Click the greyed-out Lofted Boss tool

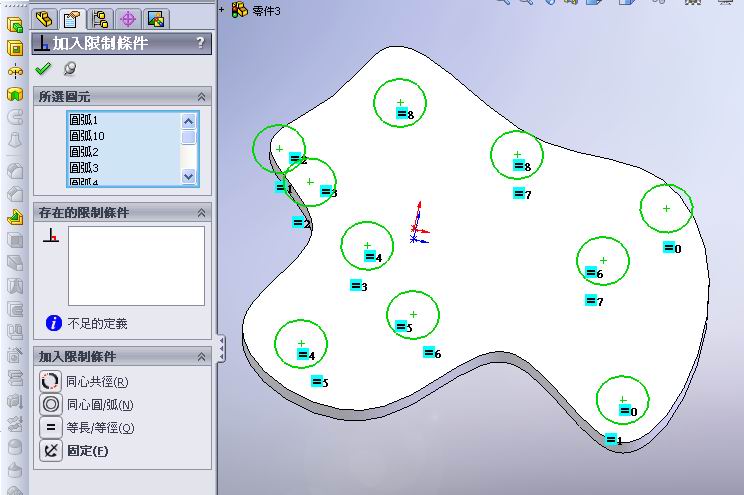[15, 140]
